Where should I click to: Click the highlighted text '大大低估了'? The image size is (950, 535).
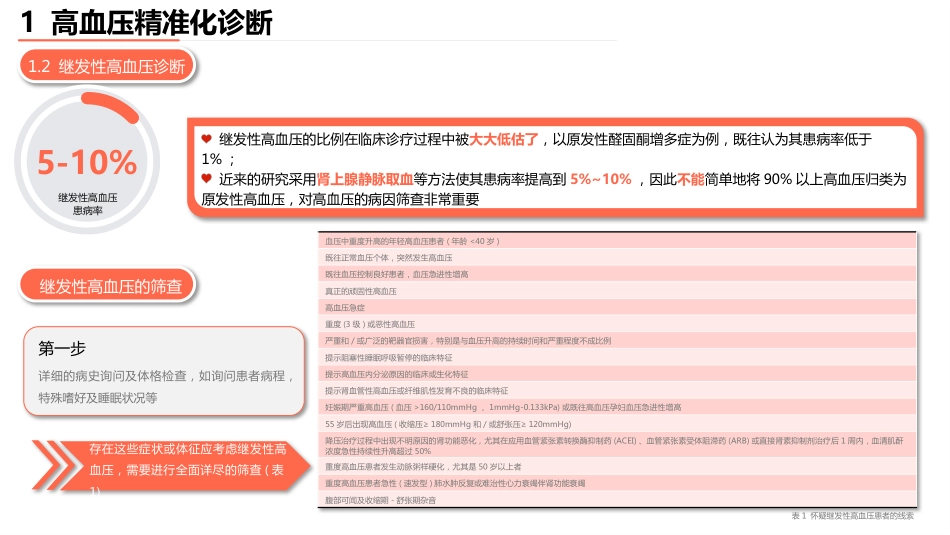coord(504,139)
